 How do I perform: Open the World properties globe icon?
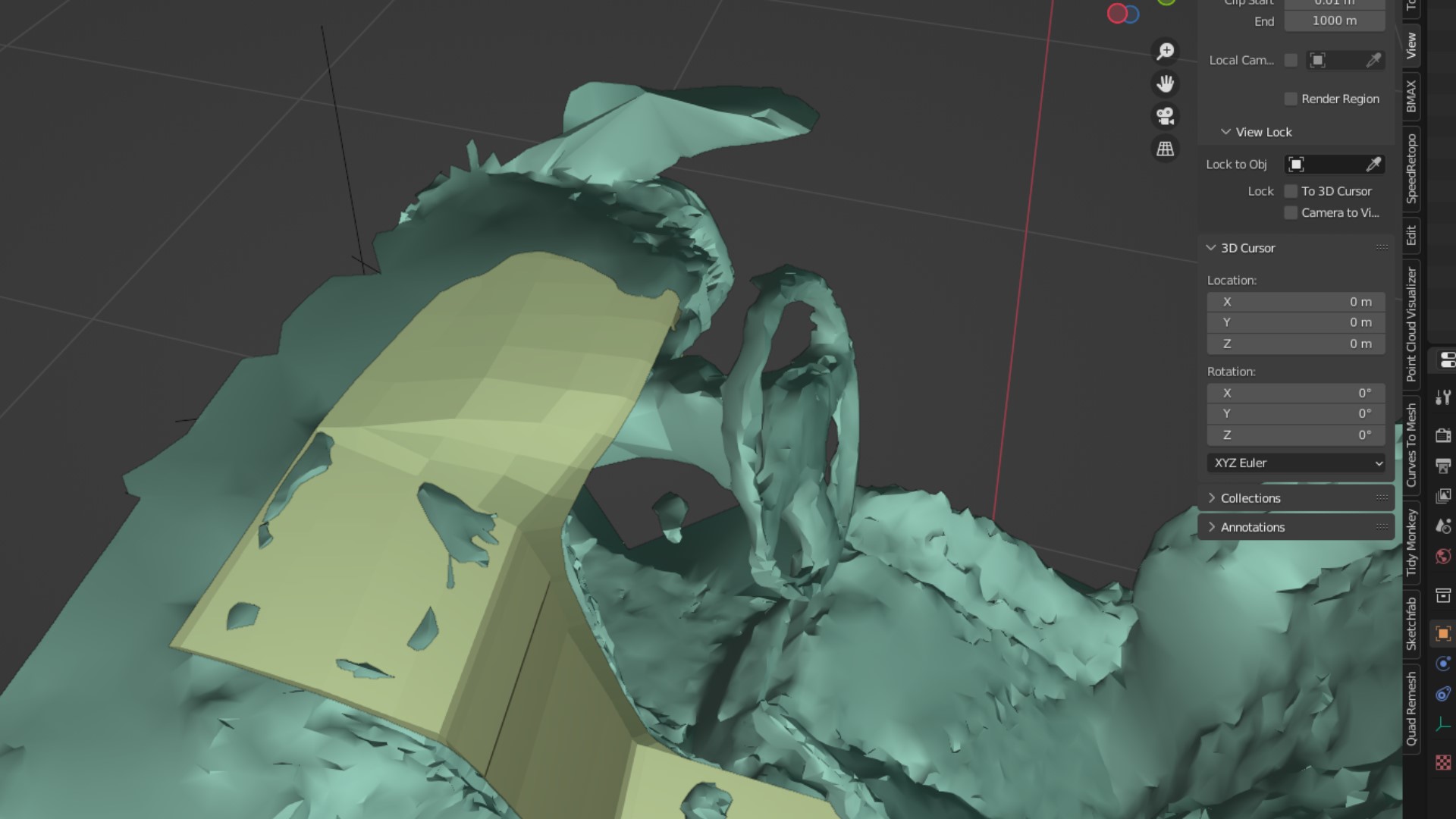coord(1442,557)
